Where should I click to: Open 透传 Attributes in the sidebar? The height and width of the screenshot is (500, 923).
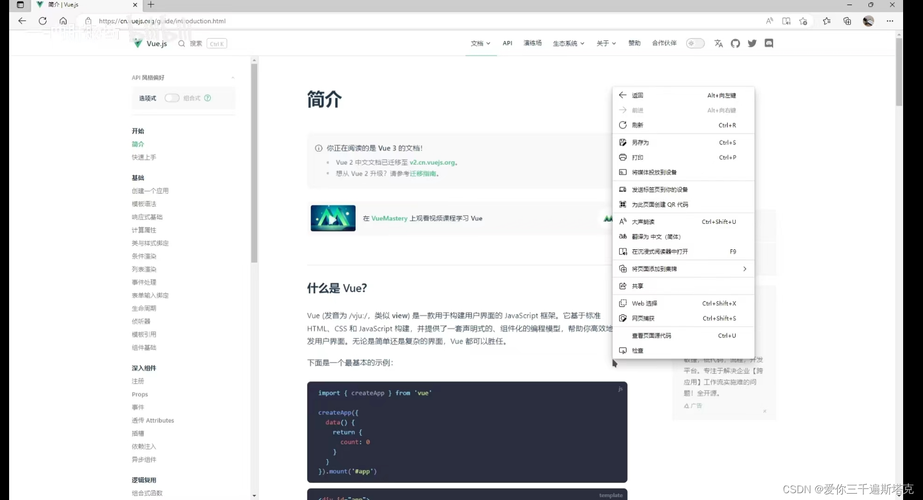pyautogui.click(x=153, y=420)
